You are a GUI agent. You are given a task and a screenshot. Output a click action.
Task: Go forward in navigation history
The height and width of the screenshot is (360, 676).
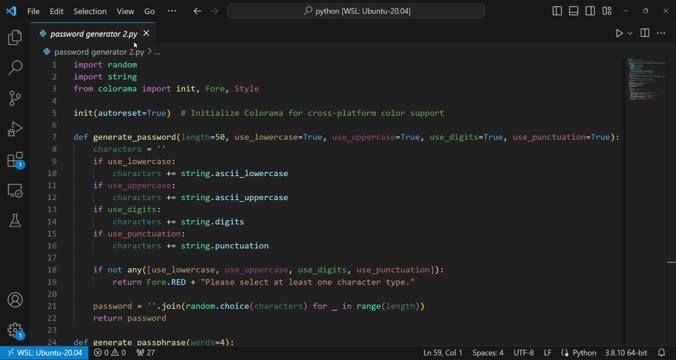pos(214,11)
